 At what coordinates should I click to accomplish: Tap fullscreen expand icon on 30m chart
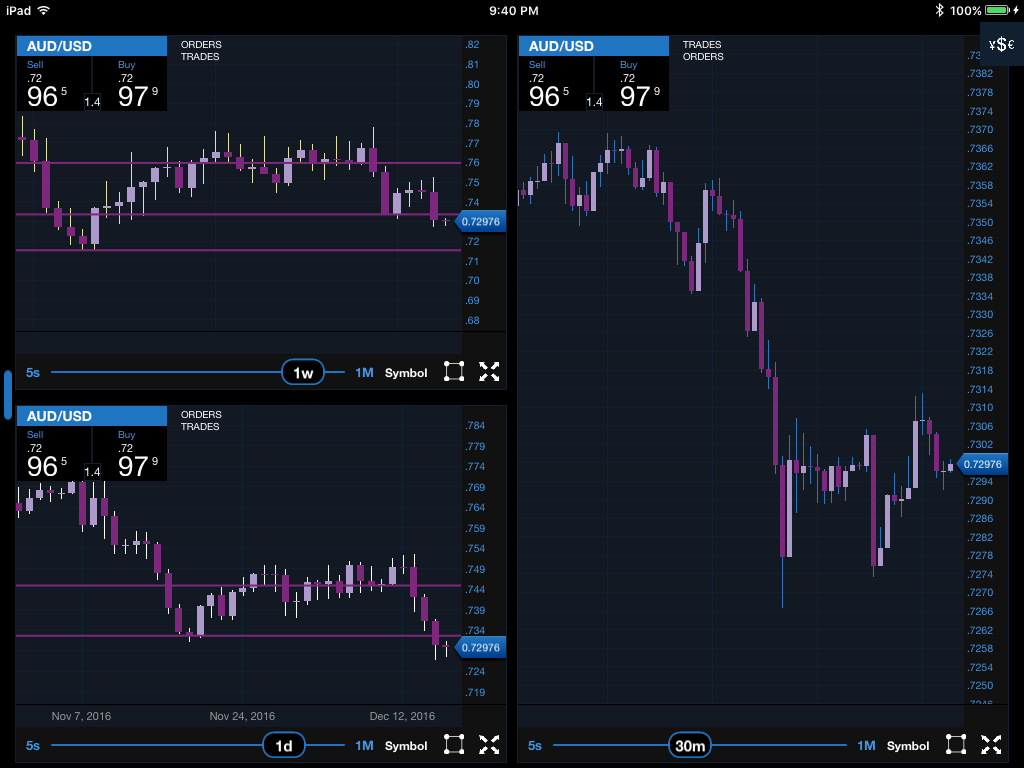[991, 744]
